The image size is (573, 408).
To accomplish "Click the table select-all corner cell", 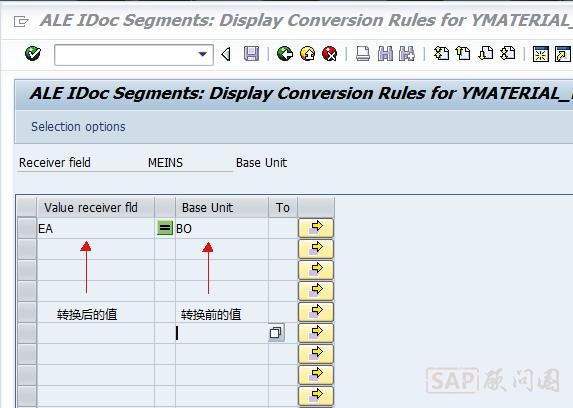I will (27, 207).
